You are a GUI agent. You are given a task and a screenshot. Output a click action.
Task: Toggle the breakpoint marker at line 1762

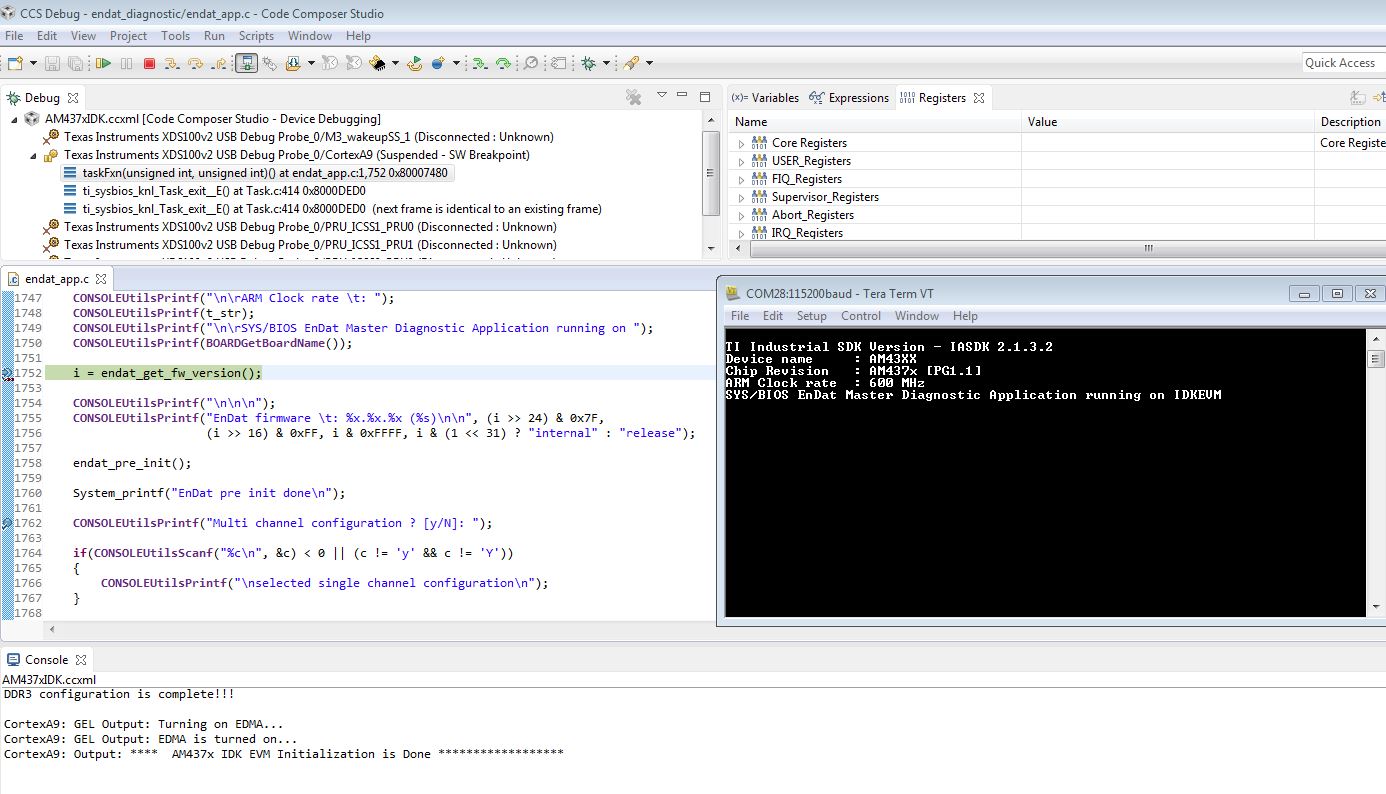coord(7,523)
